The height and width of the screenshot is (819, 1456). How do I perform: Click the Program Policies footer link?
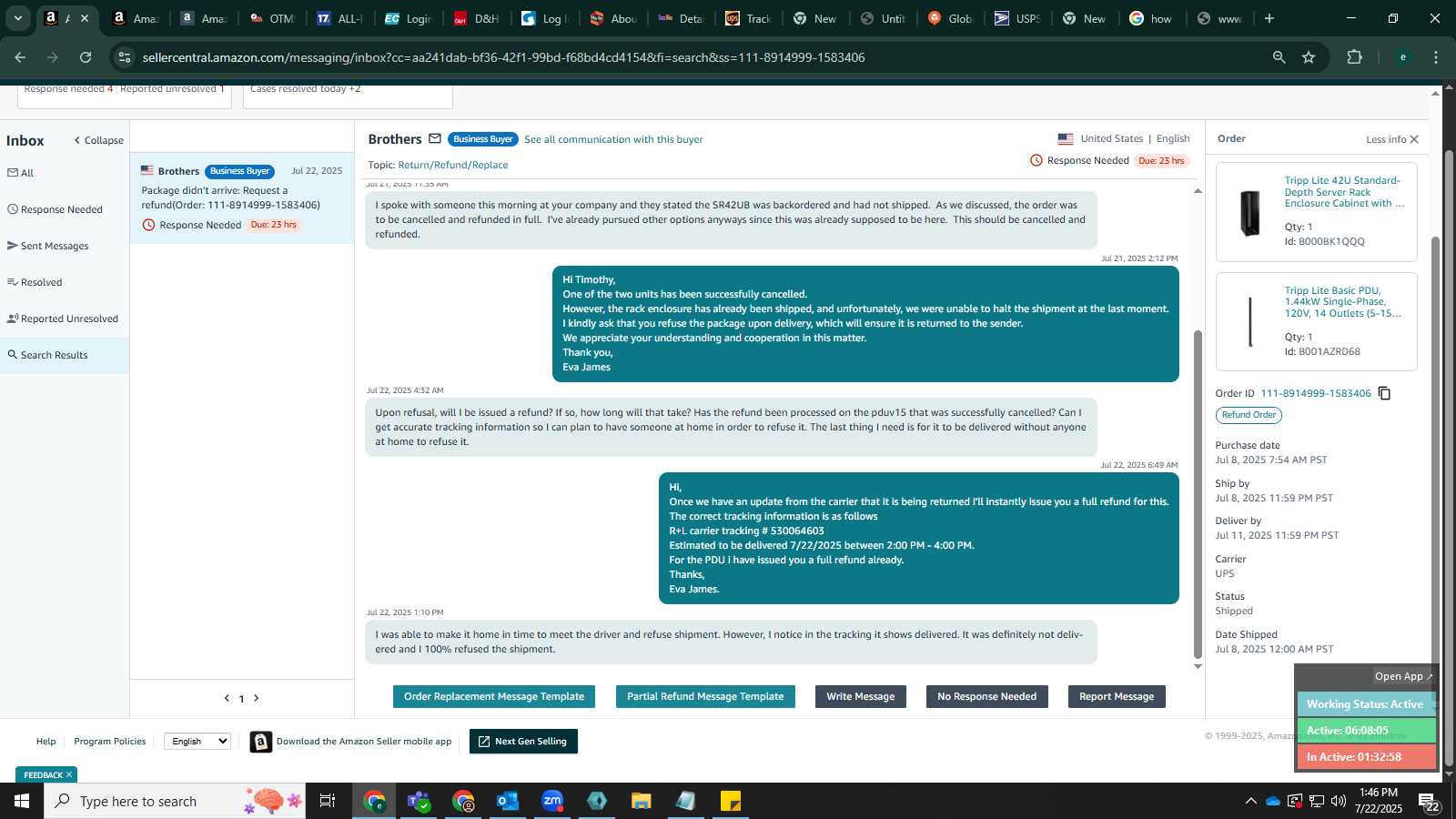point(110,742)
